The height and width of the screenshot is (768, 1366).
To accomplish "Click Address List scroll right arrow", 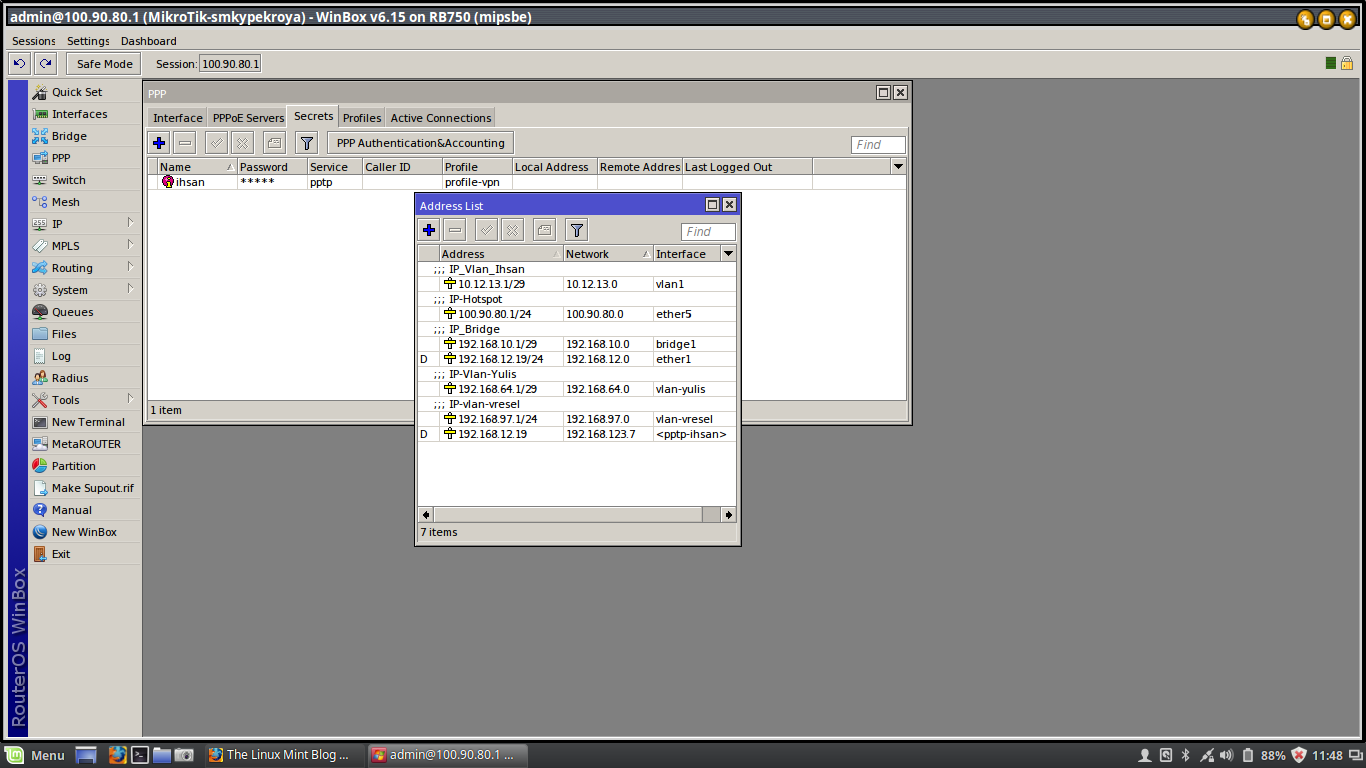I will tap(728, 514).
